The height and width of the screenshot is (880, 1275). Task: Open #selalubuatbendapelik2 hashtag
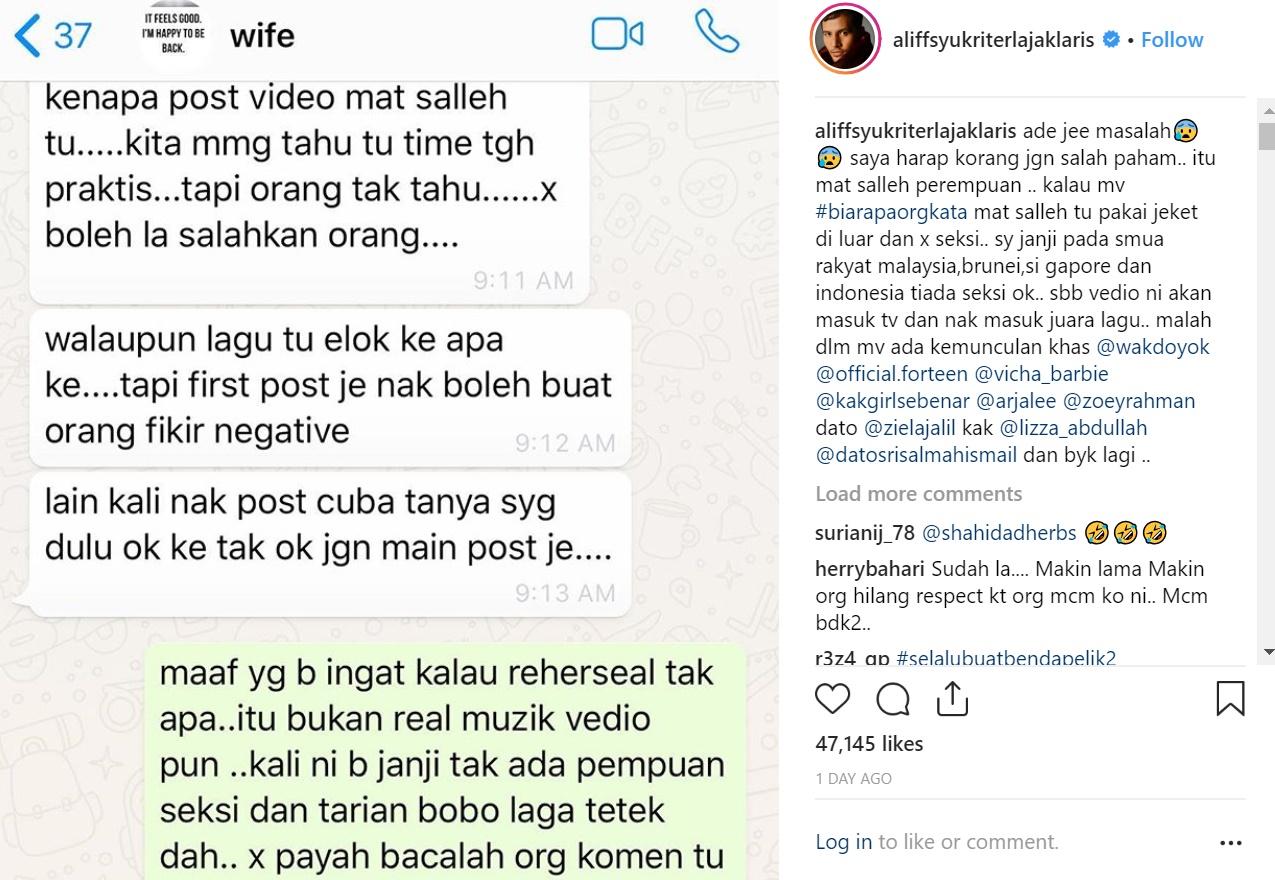[x=1006, y=657]
